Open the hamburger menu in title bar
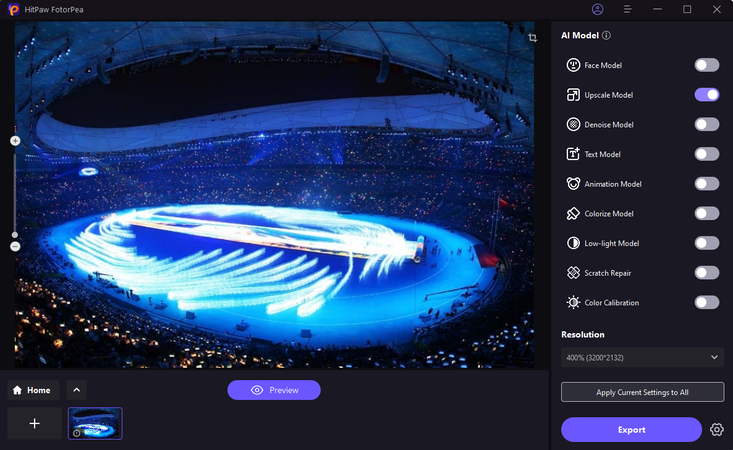This screenshot has height=450, width=733. click(627, 9)
